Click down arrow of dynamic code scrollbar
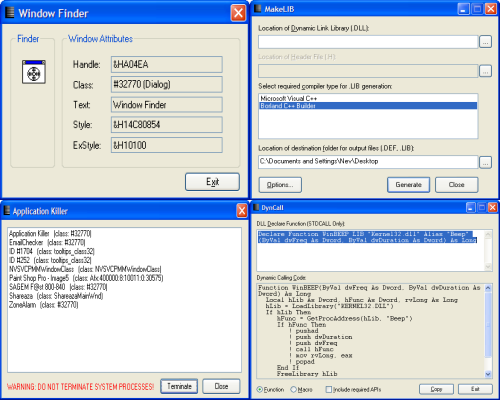Screen dimensions: 500x400 click(488, 374)
